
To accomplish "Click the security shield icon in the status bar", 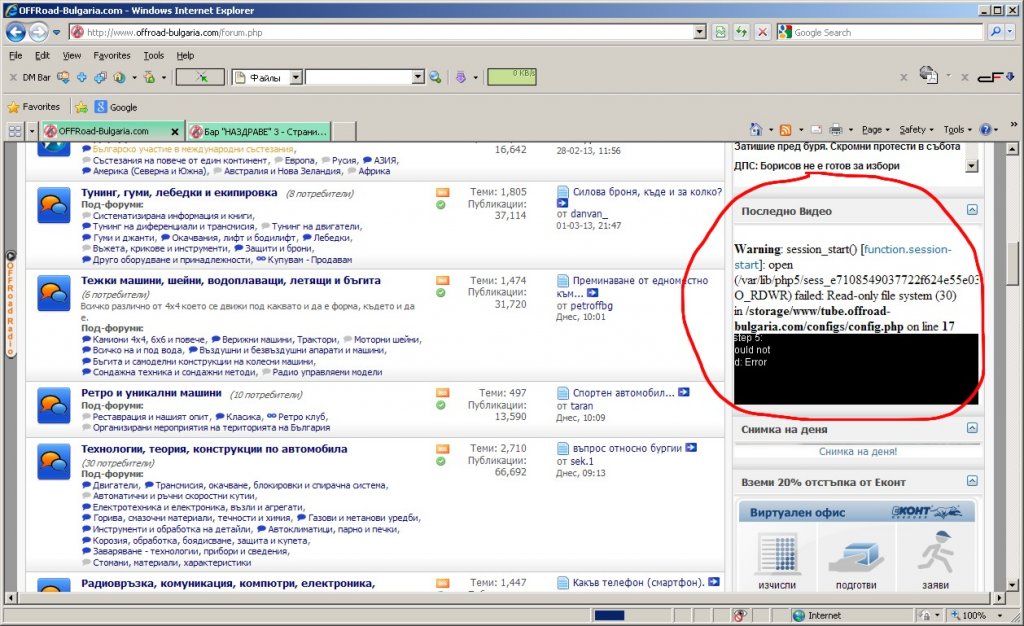I will click(739, 615).
